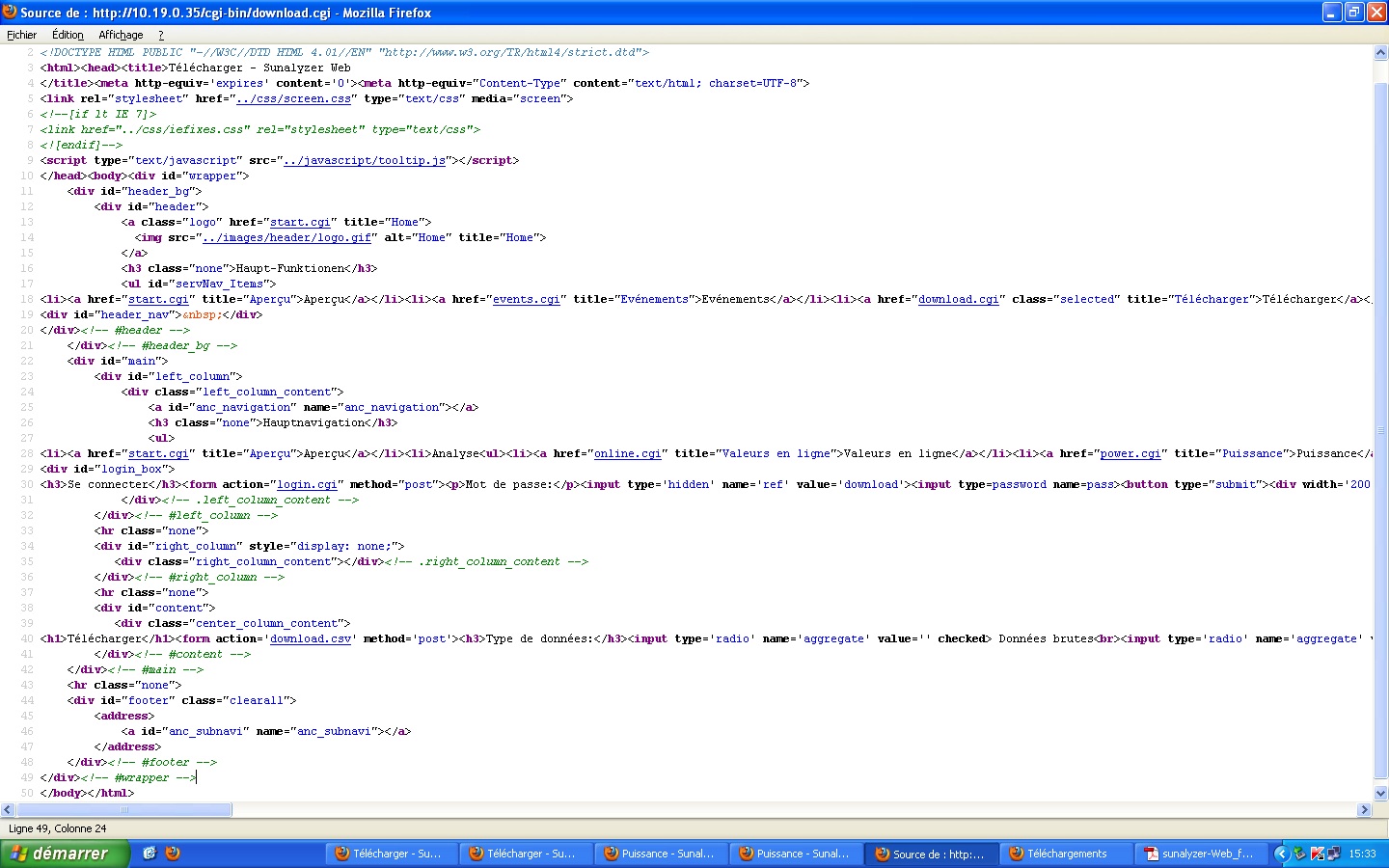
Task: Click the red shield security tray icon
Action: point(1317,854)
